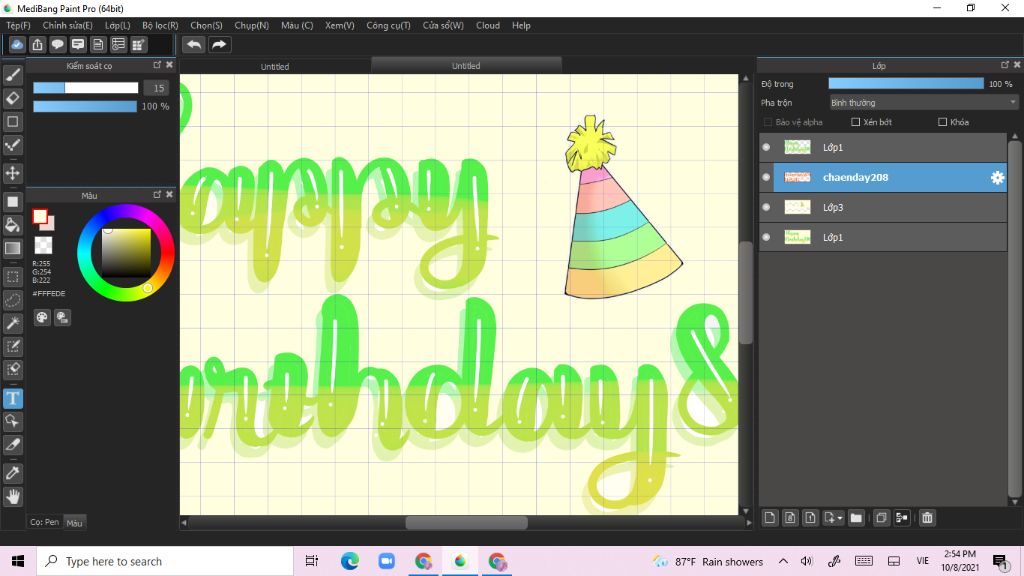Screen dimensions: 1024x576
Task: Select the Select Pen tool
Action: [x=12, y=346]
